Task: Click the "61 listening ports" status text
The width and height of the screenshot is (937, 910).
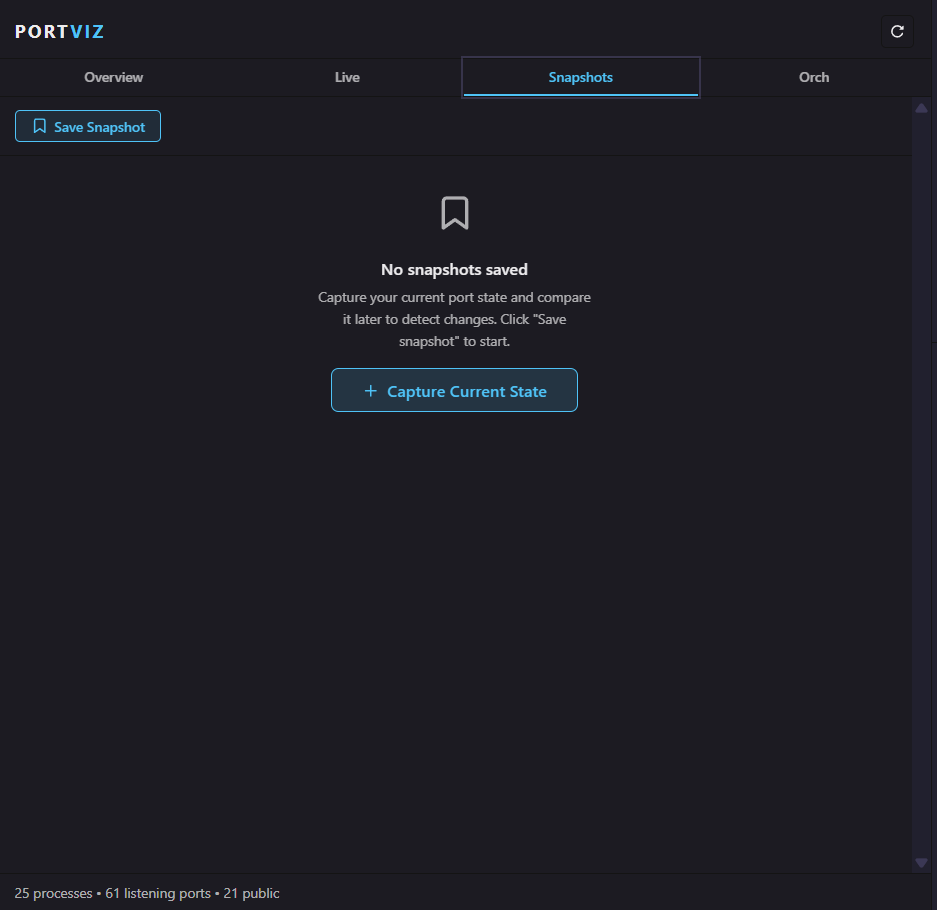Action: tap(158, 893)
